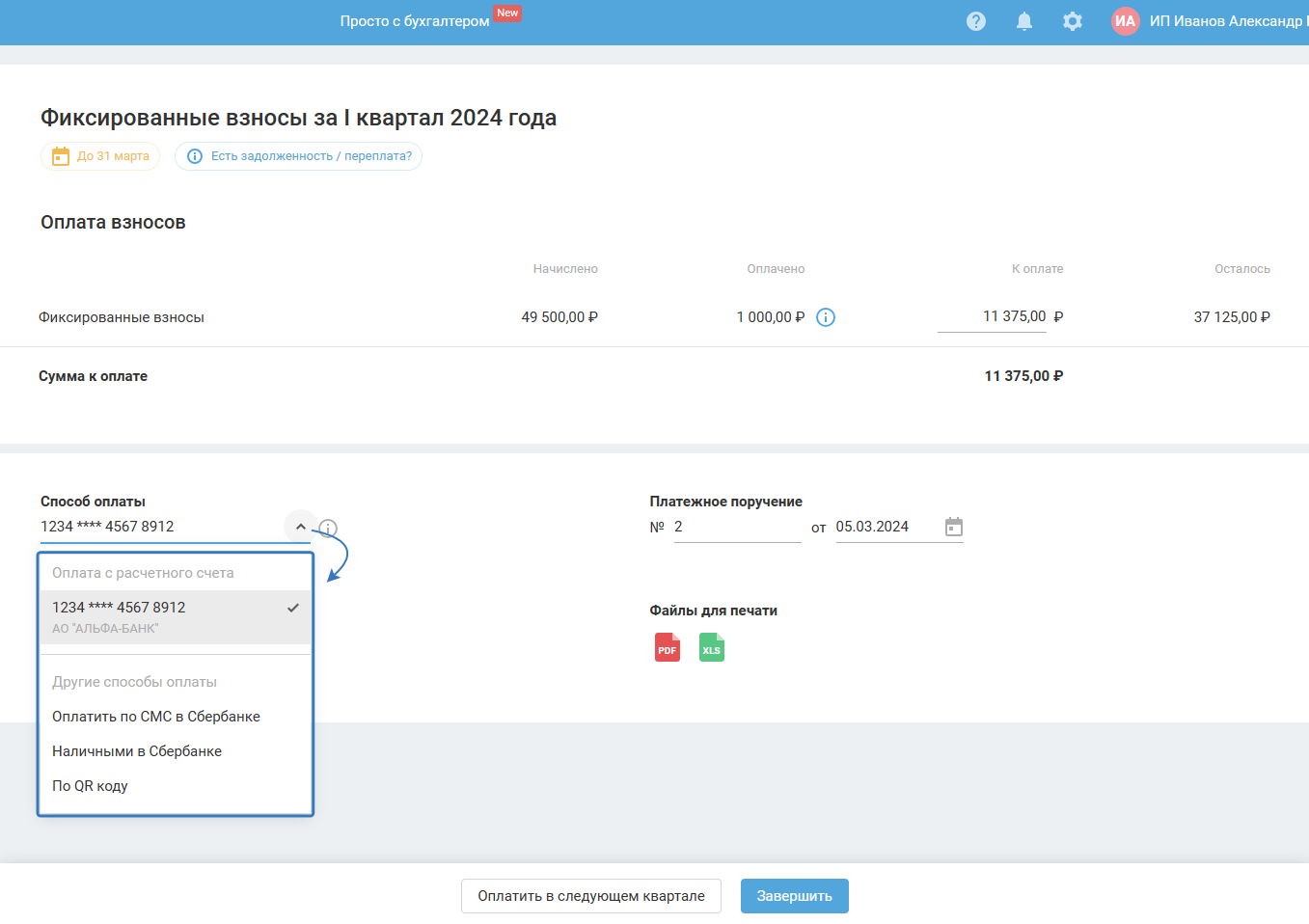Download the XLS print file
1309x924 pixels.
(x=711, y=647)
